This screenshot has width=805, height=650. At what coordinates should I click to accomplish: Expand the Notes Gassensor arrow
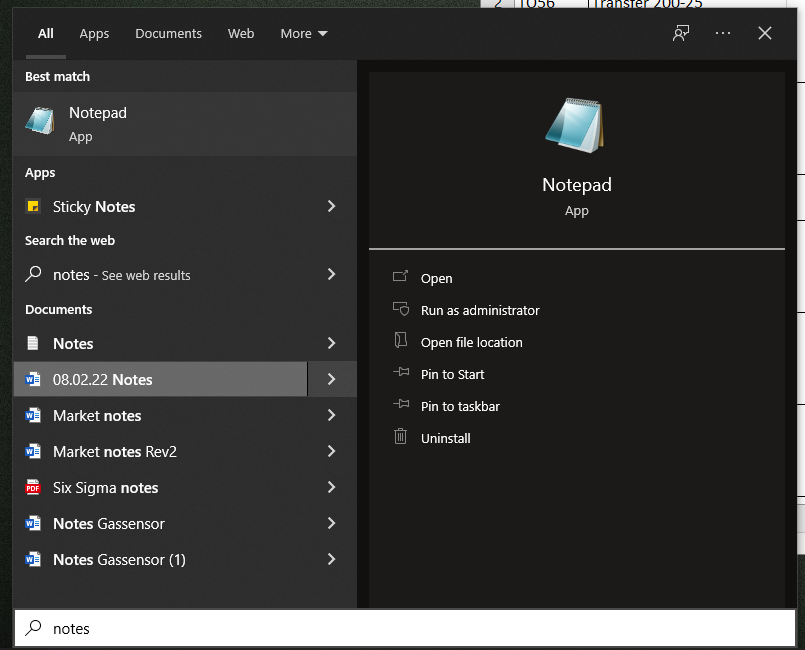(x=332, y=523)
